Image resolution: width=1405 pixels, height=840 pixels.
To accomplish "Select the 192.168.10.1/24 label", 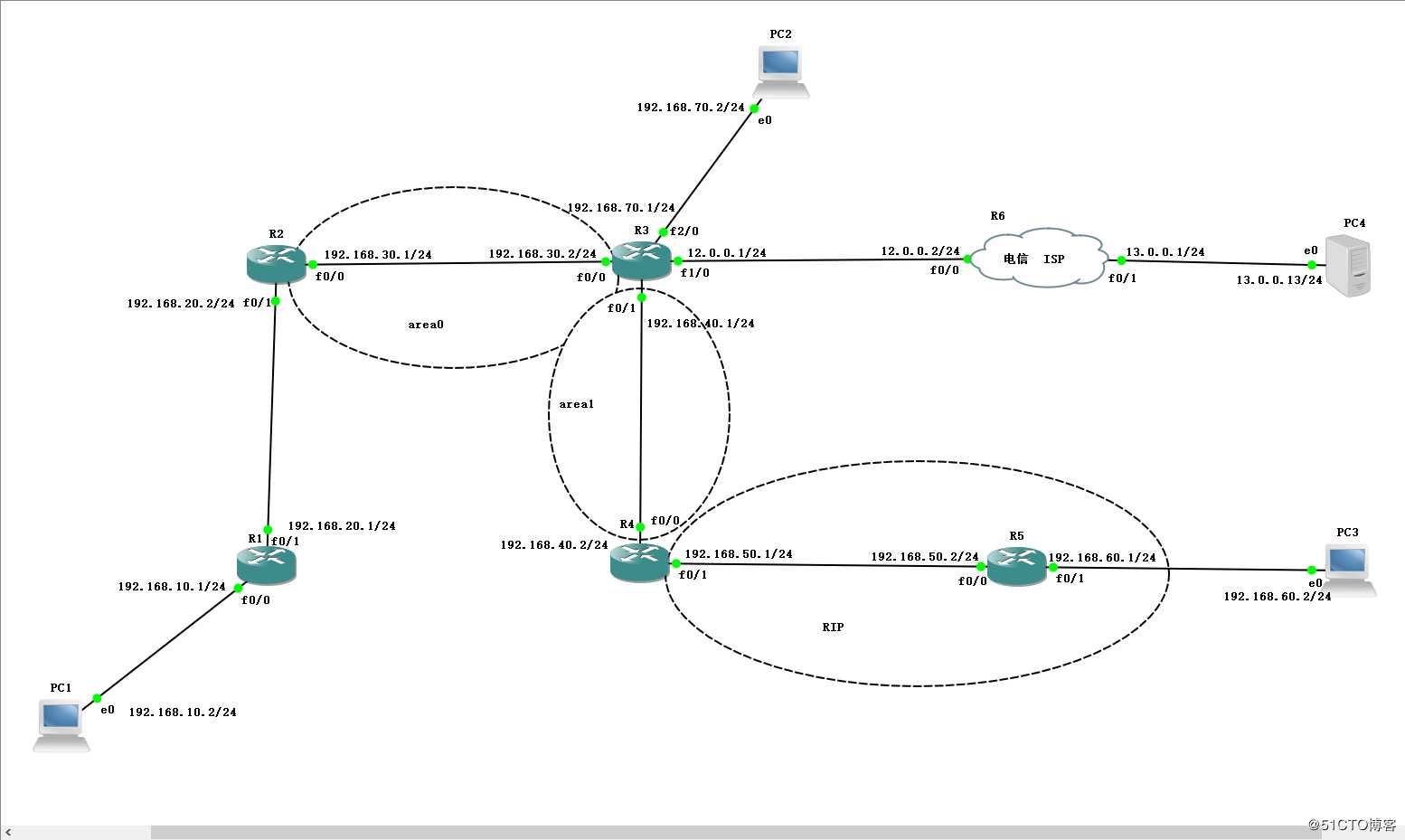I will (x=172, y=587).
